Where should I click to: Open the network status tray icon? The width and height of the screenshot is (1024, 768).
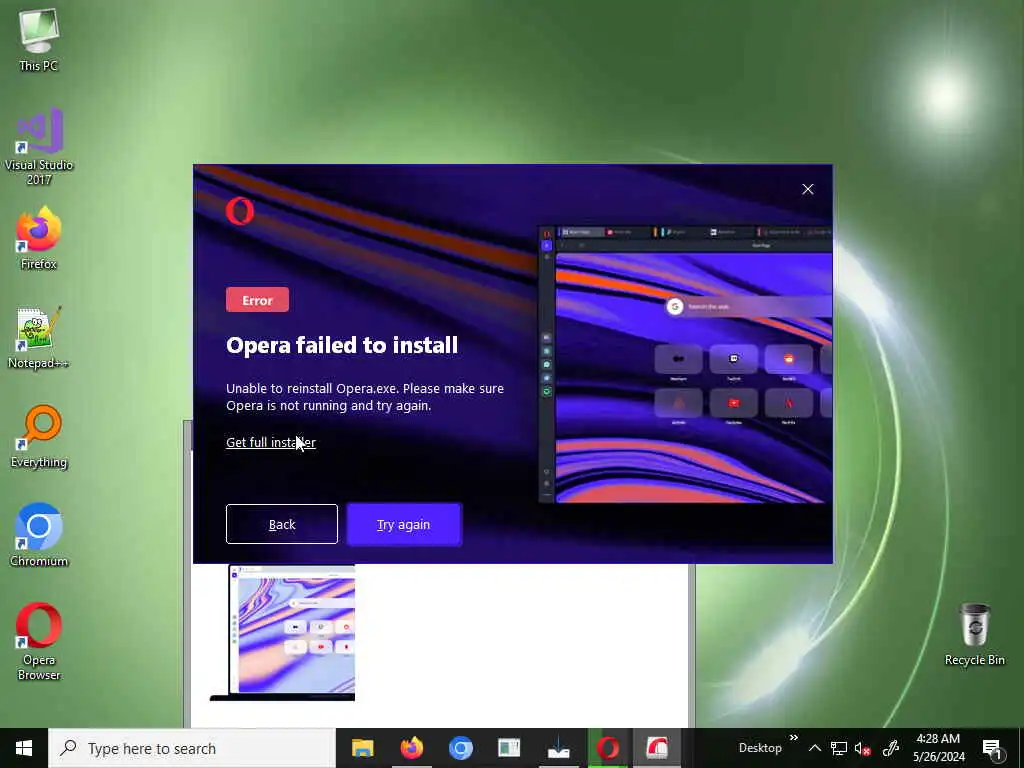pos(839,748)
